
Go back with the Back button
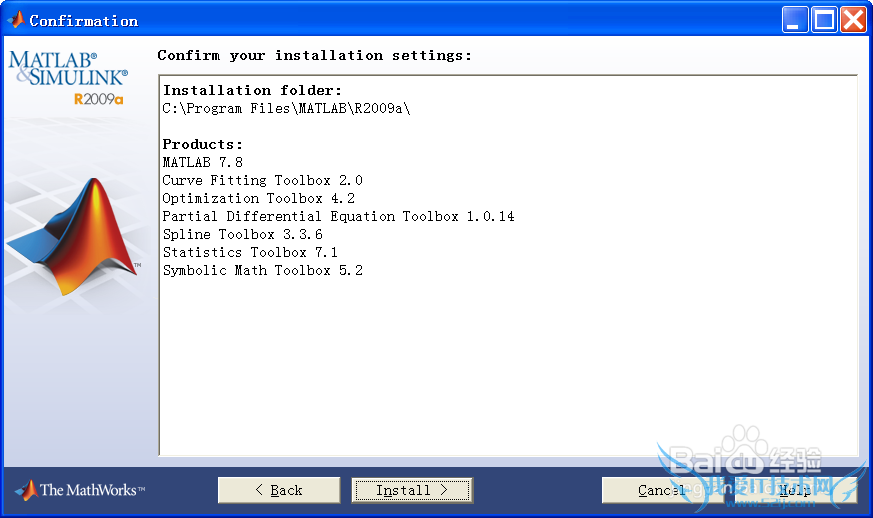point(278,490)
